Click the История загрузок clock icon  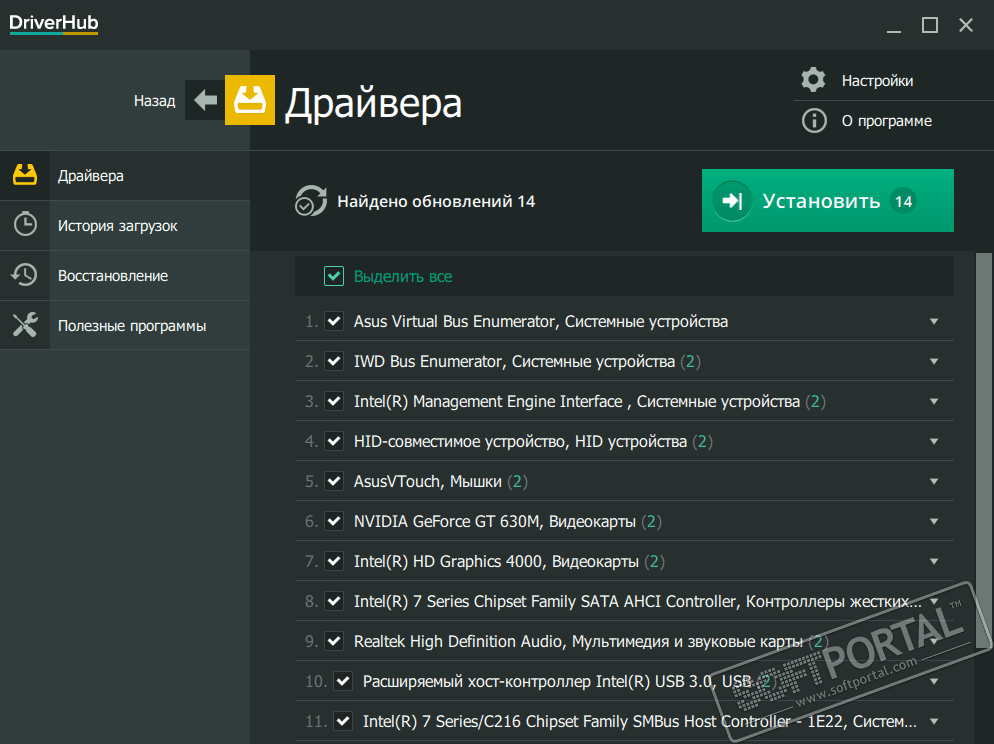(25, 224)
